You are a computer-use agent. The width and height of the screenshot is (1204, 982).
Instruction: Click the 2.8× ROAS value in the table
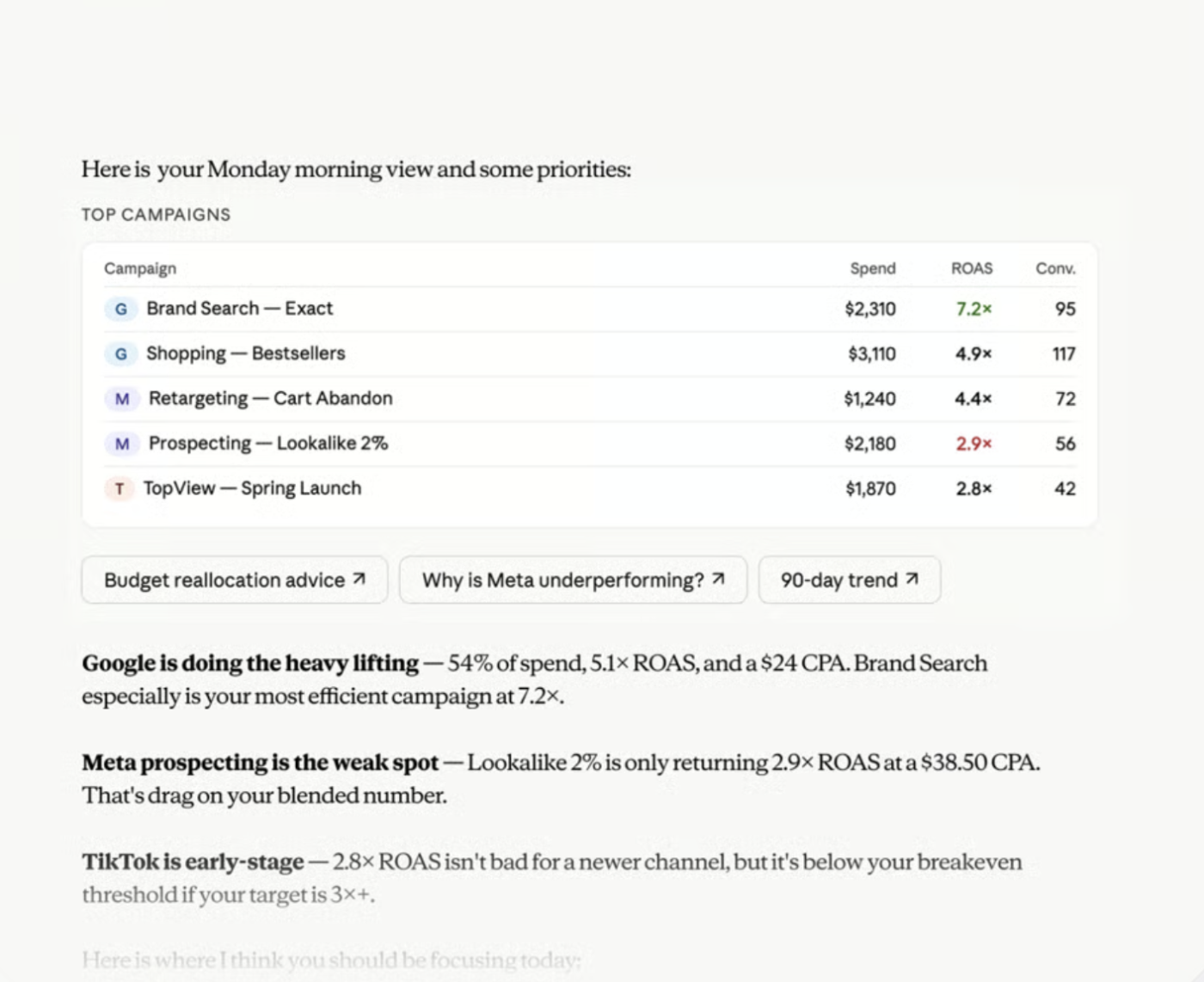click(x=974, y=488)
